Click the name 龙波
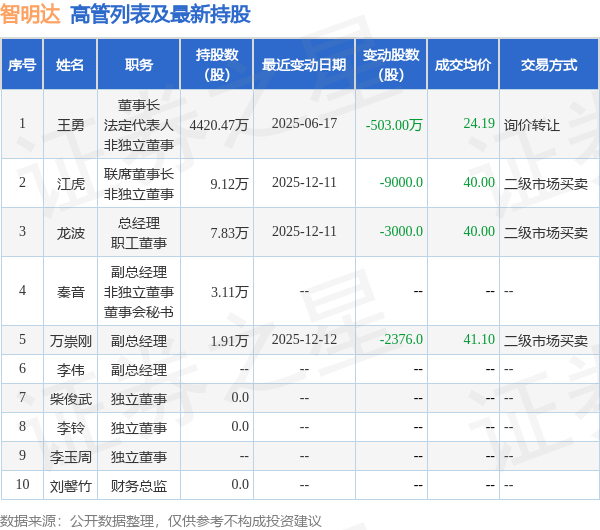The height and width of the screenshot is (530, 600). pyautogui.click(x=70, y=233)
